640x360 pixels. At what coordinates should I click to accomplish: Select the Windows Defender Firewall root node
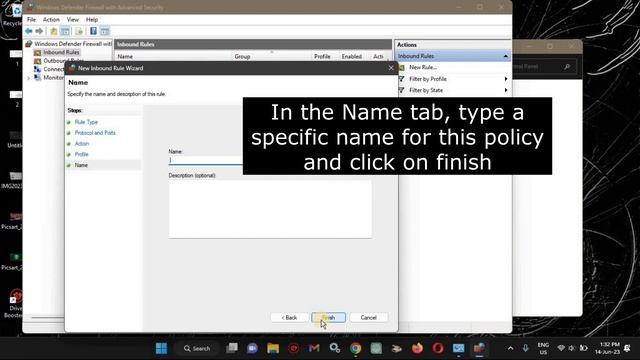pos(73,44)
